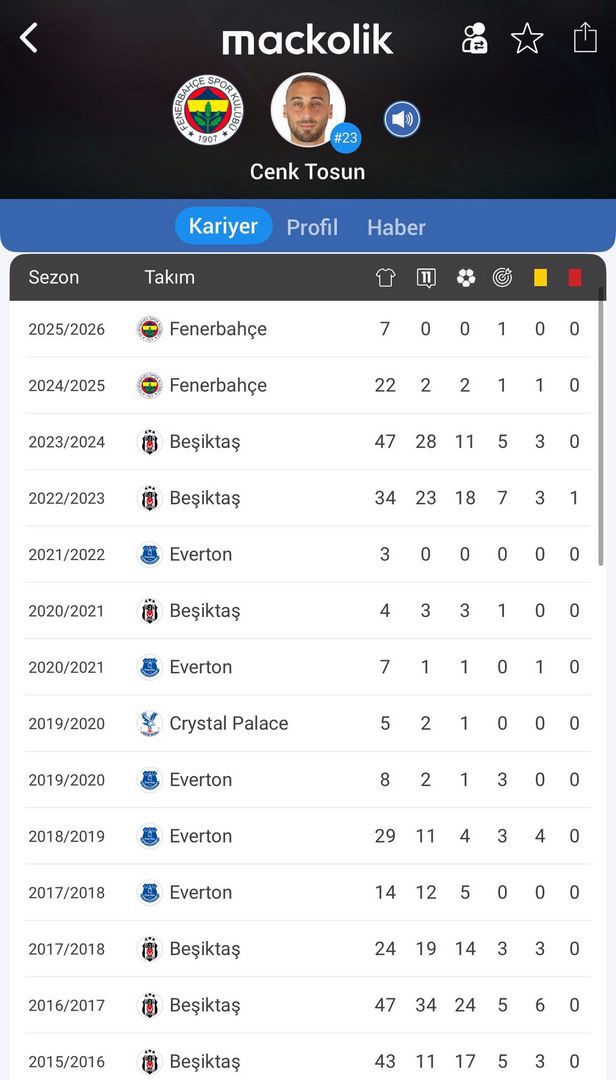Open the Fenerbahçe club crest

coord(208,110)
